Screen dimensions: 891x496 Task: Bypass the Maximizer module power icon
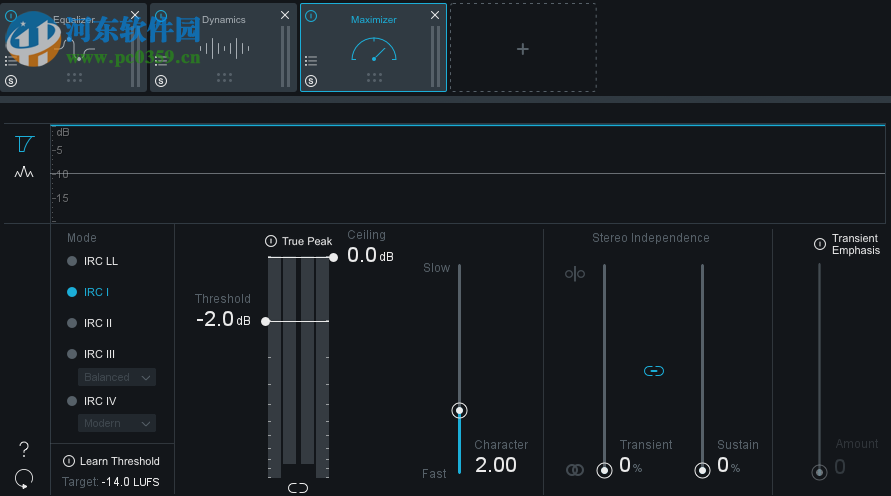click(311, 16)
